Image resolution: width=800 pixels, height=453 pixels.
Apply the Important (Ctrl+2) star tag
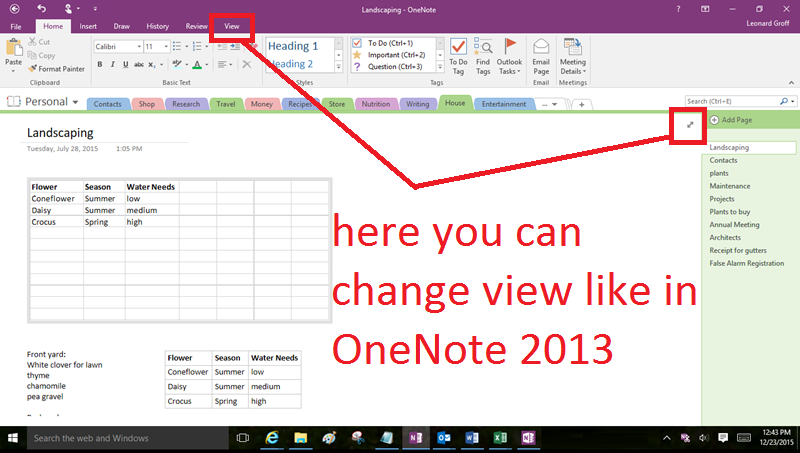coord(390,55)
